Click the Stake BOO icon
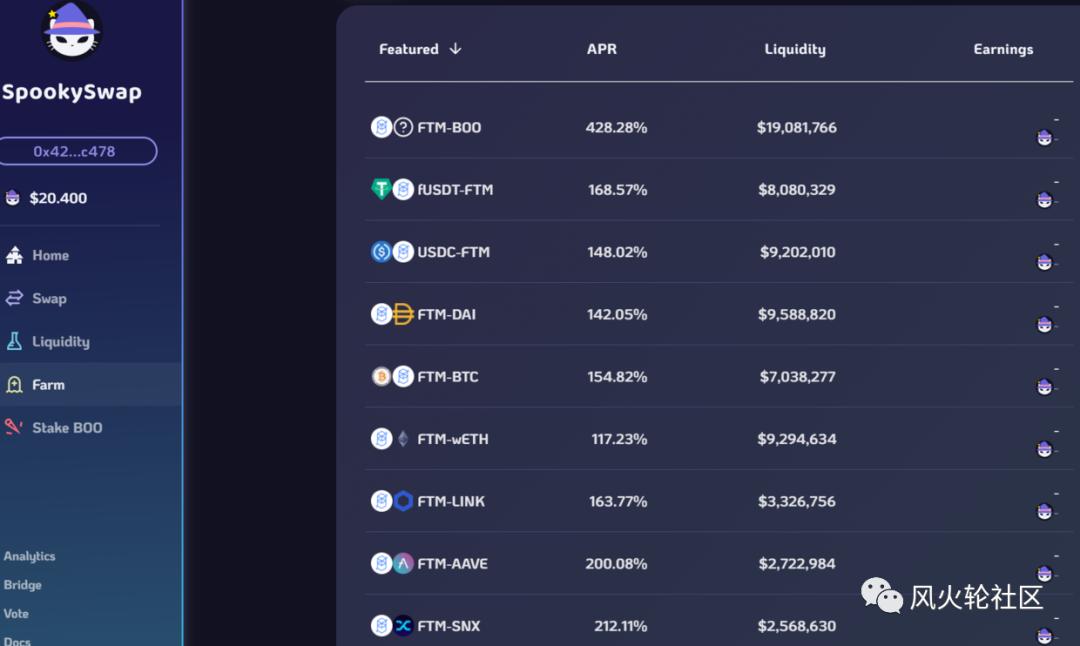The height and width of the screenshot is (646, 1080). pos(14,427)
